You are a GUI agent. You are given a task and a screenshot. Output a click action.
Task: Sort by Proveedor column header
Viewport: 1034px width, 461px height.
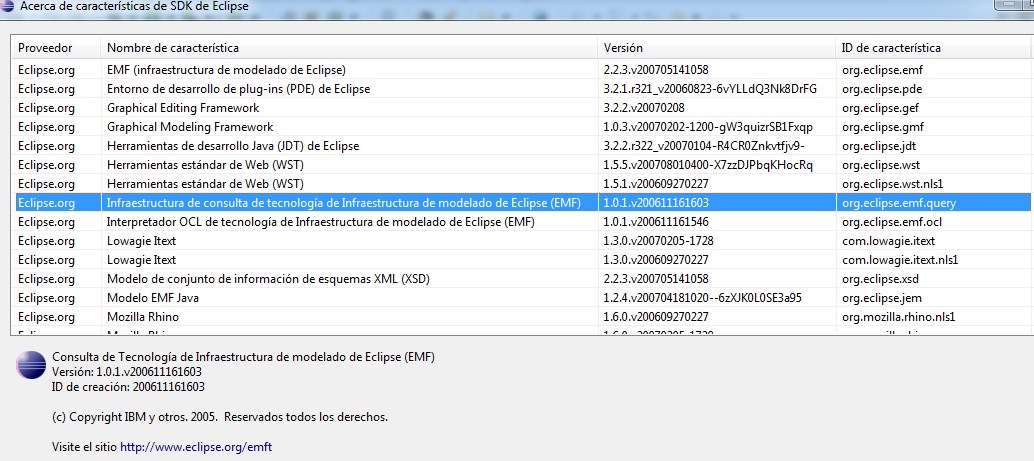[56, 48]
